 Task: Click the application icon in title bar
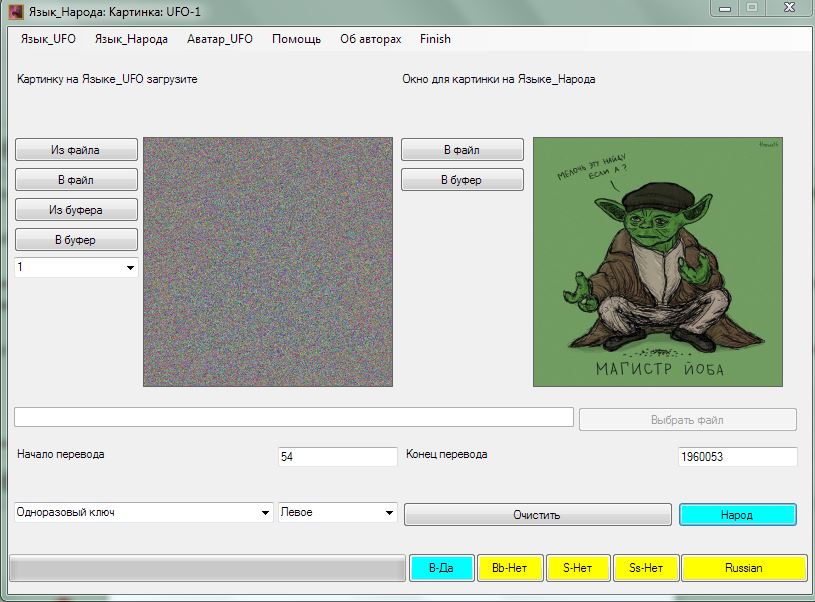16,11
